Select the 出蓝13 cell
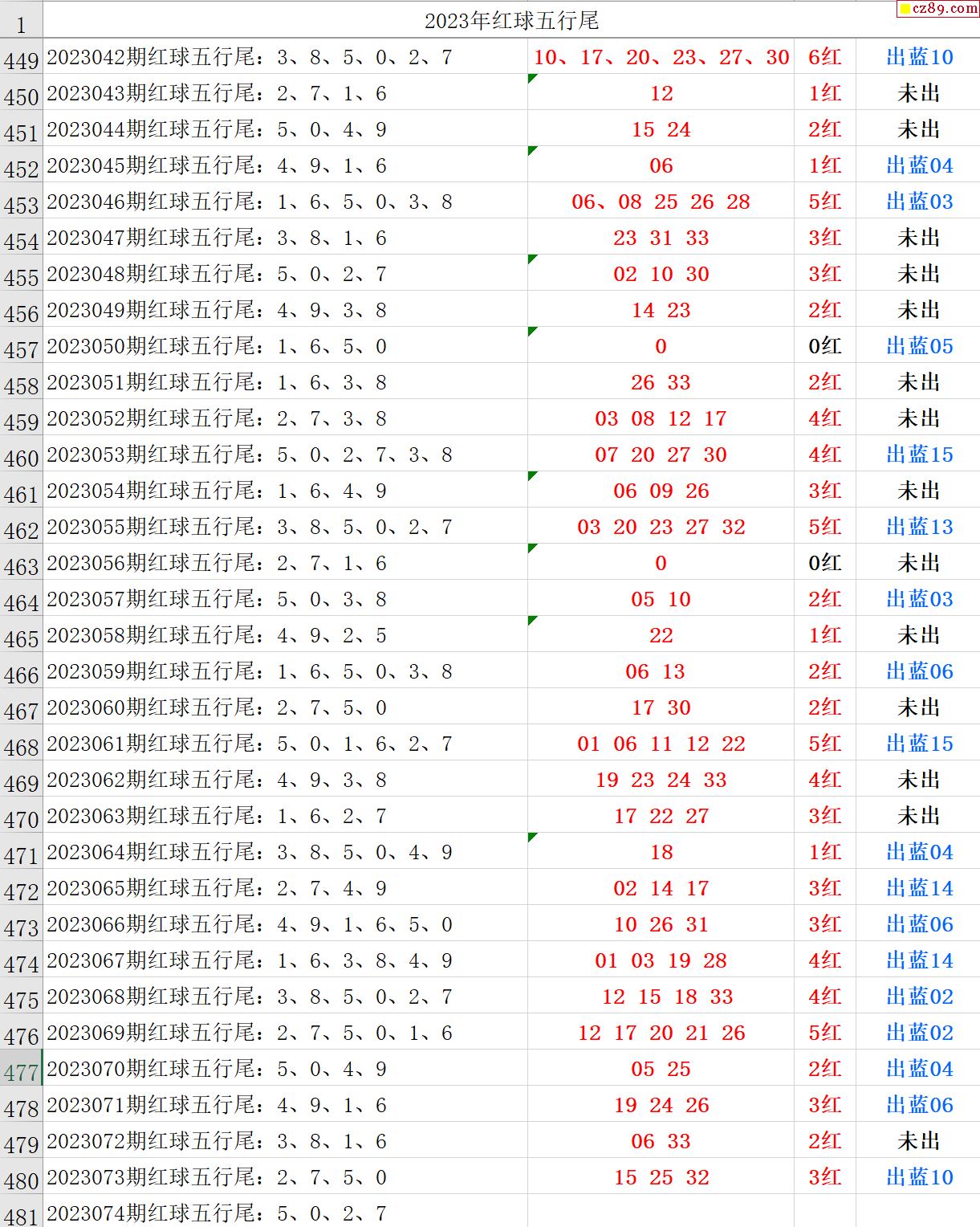 point(918,527)
